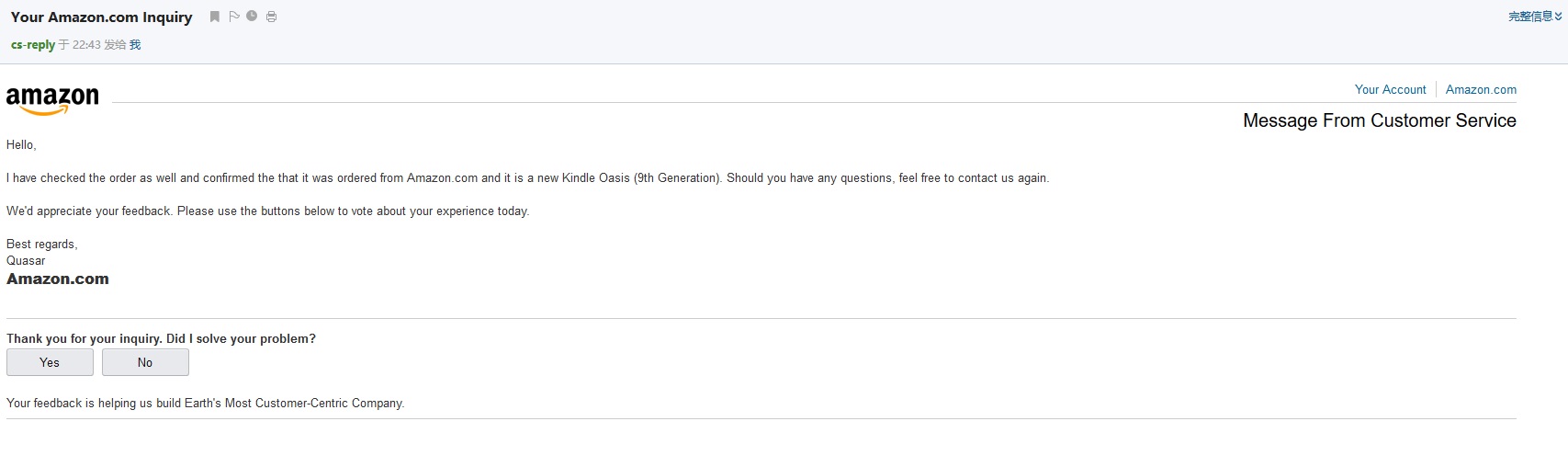Open the cs-reply sender name

[33, 45]
